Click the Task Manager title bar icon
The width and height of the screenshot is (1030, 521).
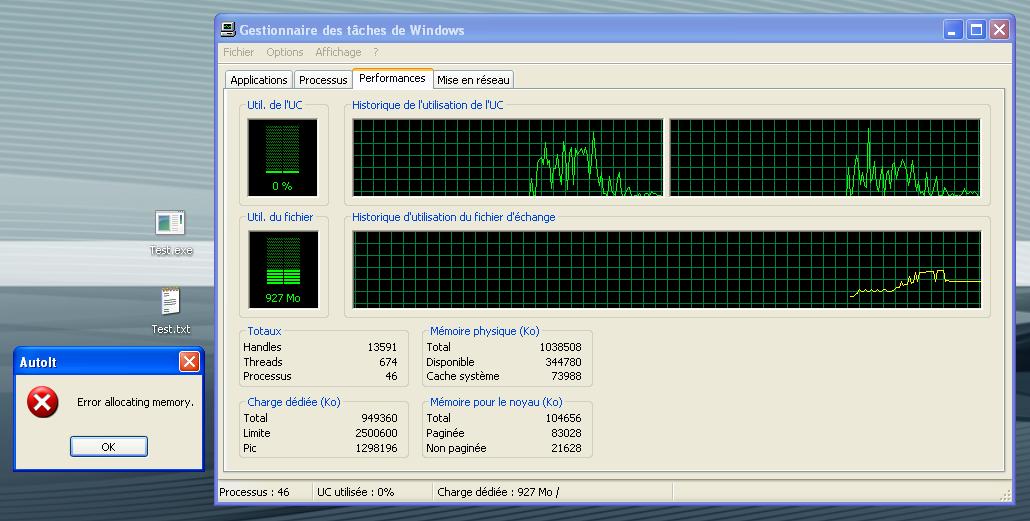tap(228, 30)
